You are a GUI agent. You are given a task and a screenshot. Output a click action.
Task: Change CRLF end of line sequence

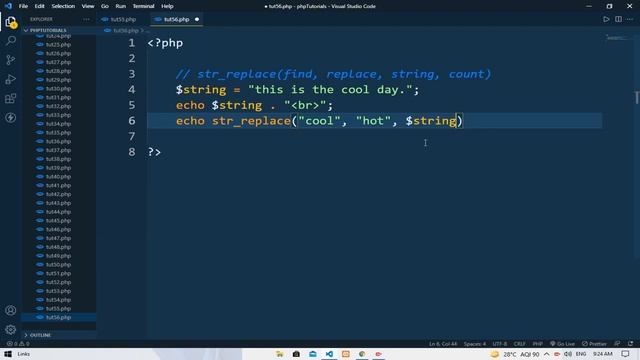tap(519, 344)
